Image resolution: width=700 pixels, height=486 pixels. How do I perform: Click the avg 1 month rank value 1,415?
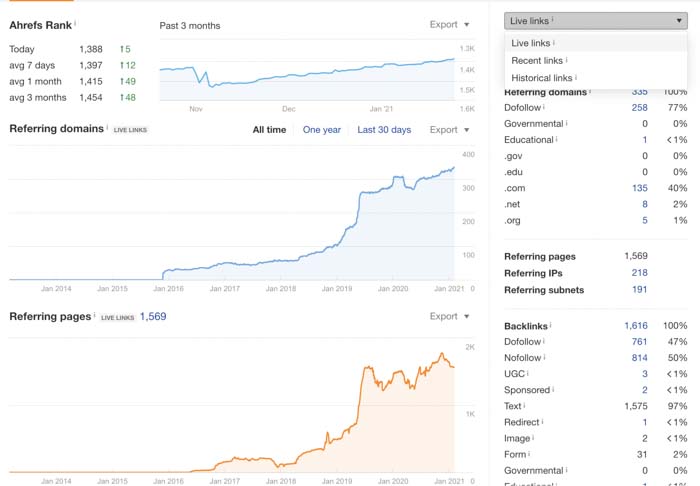point(91,81)
